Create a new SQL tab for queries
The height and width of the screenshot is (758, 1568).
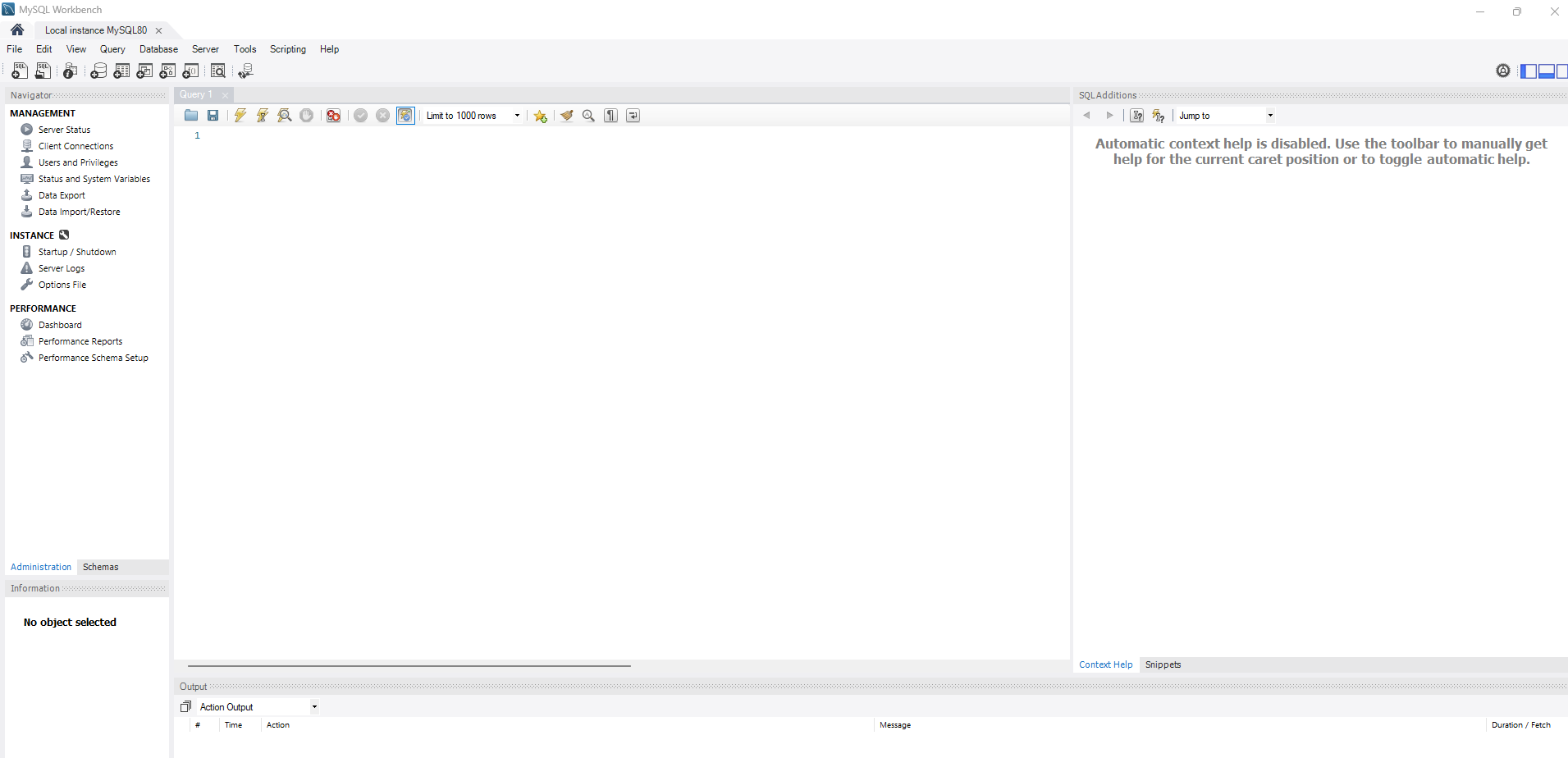pyautogui.click(x=20, y=71)
